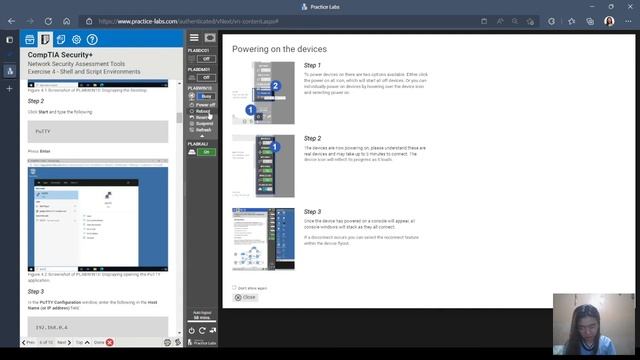Go back to the previous browser page
Screen dimensions: 640x360
11,21
